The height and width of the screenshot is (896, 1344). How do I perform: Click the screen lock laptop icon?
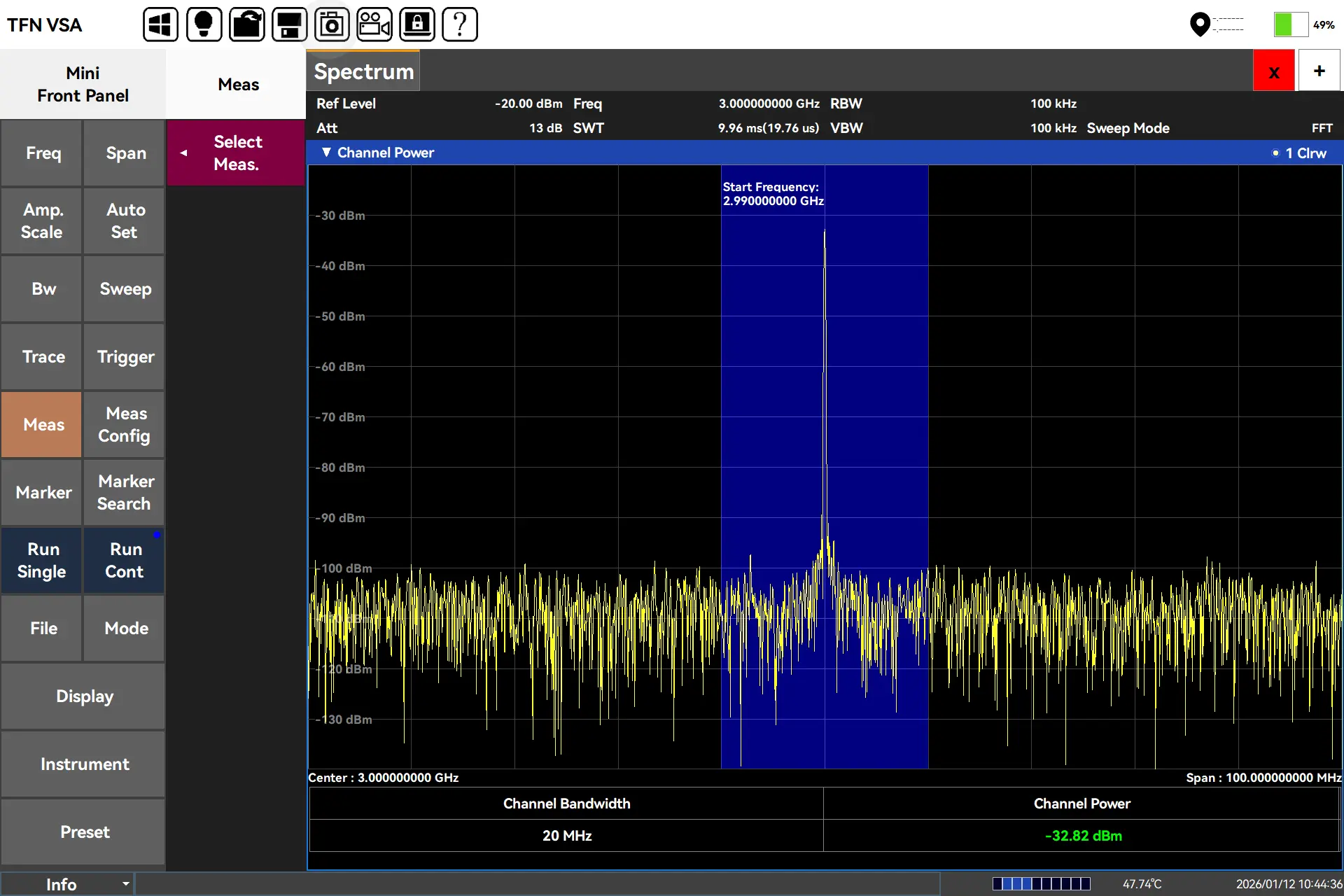click(417, 24)
